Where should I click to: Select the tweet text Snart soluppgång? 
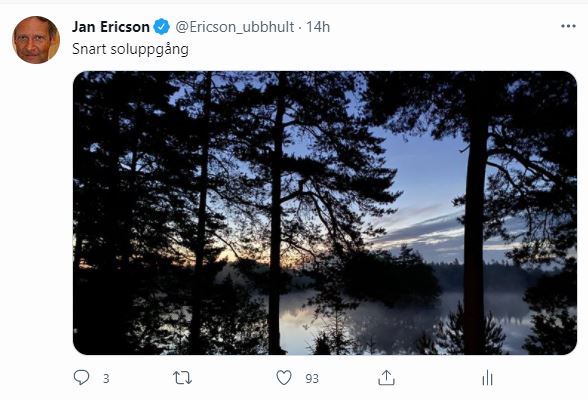(130, 49)
